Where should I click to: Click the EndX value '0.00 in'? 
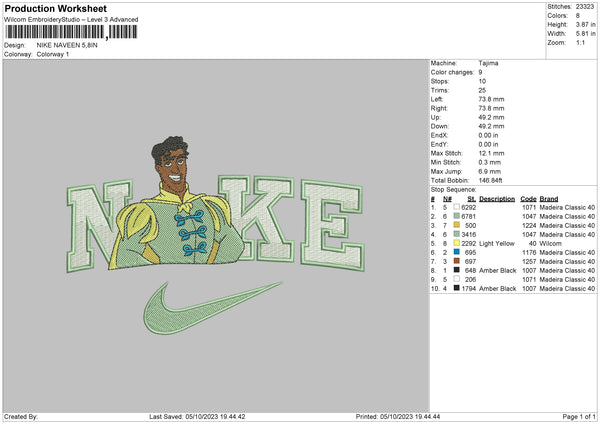click(488, 135)
